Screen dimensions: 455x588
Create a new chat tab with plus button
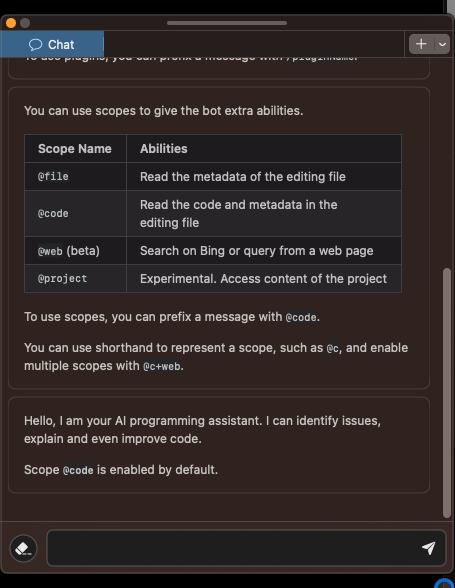[x=421, y=44]
